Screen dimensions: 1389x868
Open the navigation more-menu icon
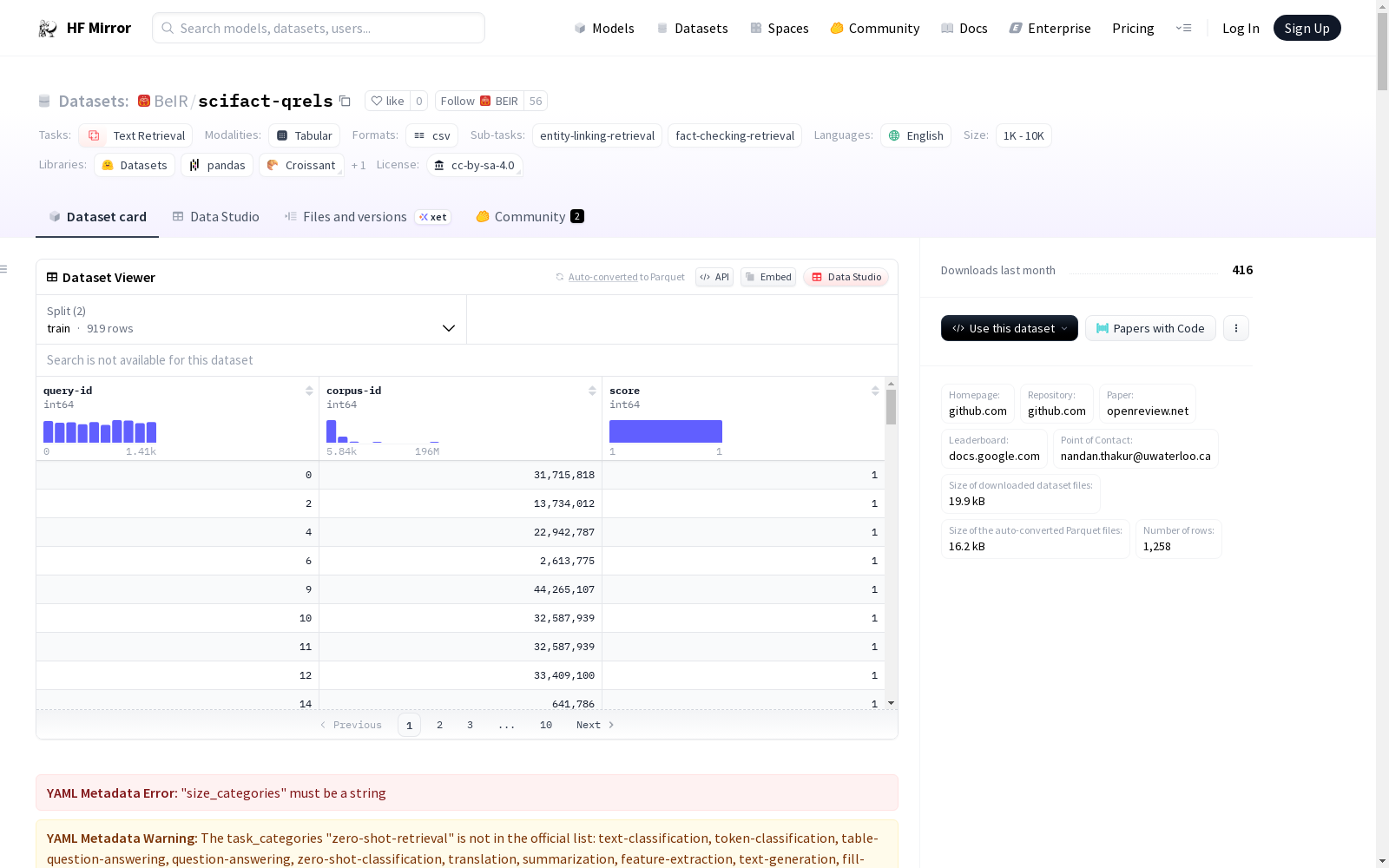(x=1183, y=28)
